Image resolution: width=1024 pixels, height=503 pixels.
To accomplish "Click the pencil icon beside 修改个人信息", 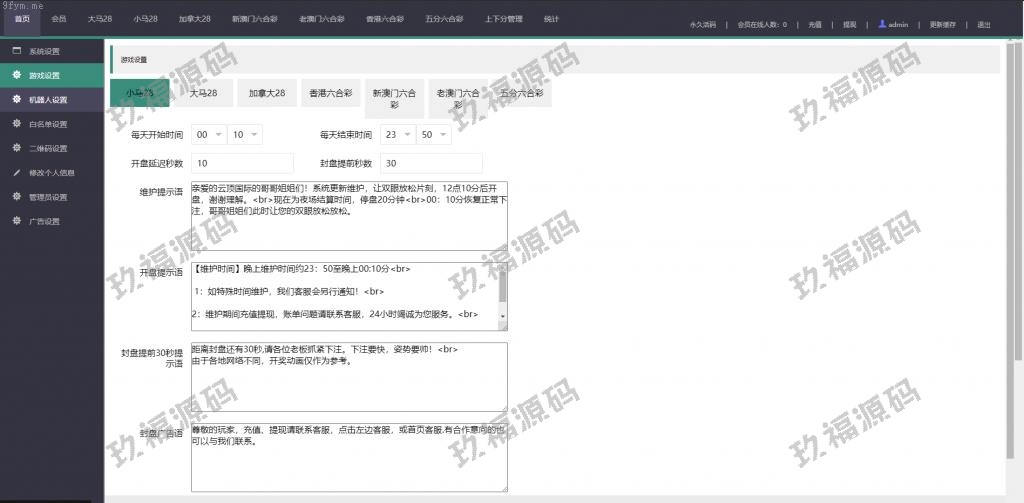I will pyautogui.click(x=17, y=172).
